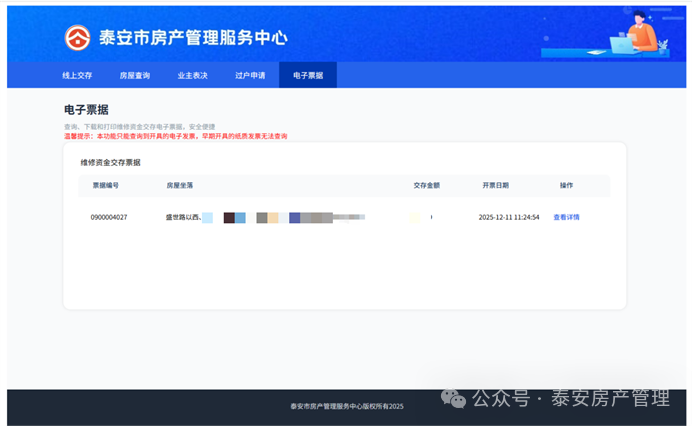Open 查看详情 for receipt 0900004027
Image resolution: width=692 pixels, height=426 pixels.
click(566, 217)
